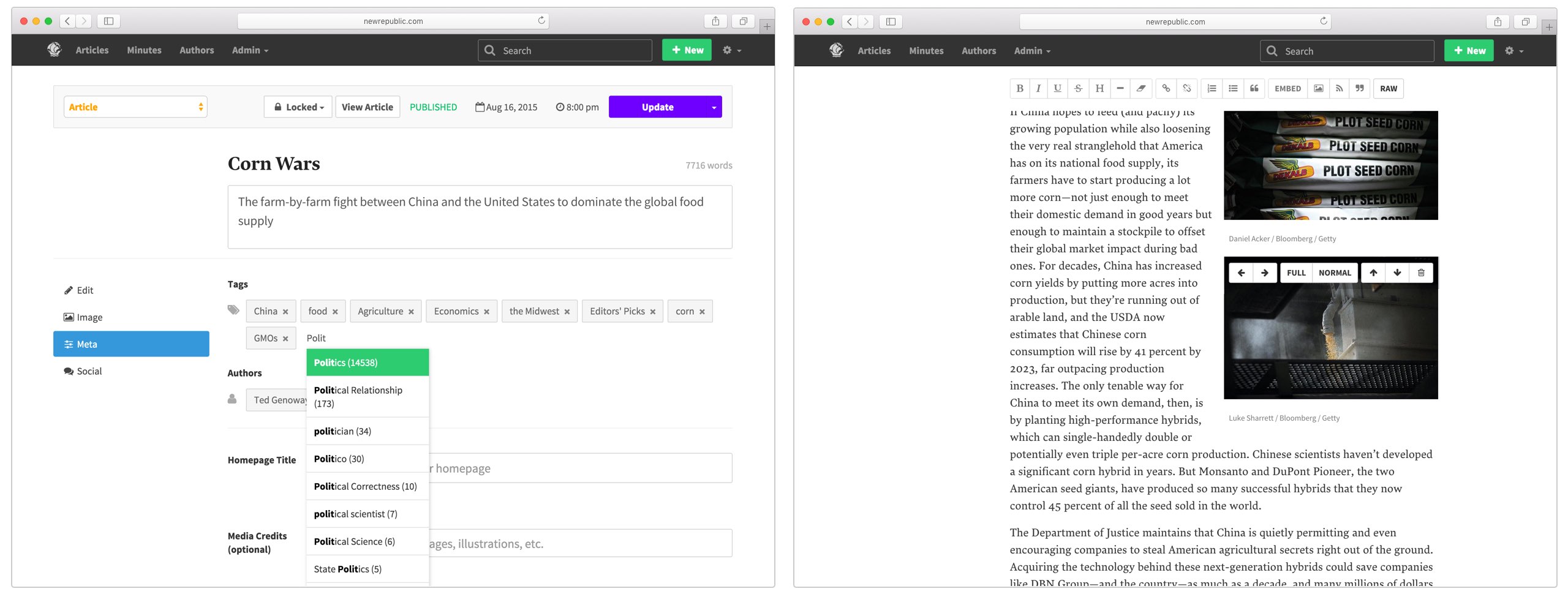This screenshot has width=1568, height=594.
Task: Create a bulleted list in the editor
Action: click(1233, 88)
